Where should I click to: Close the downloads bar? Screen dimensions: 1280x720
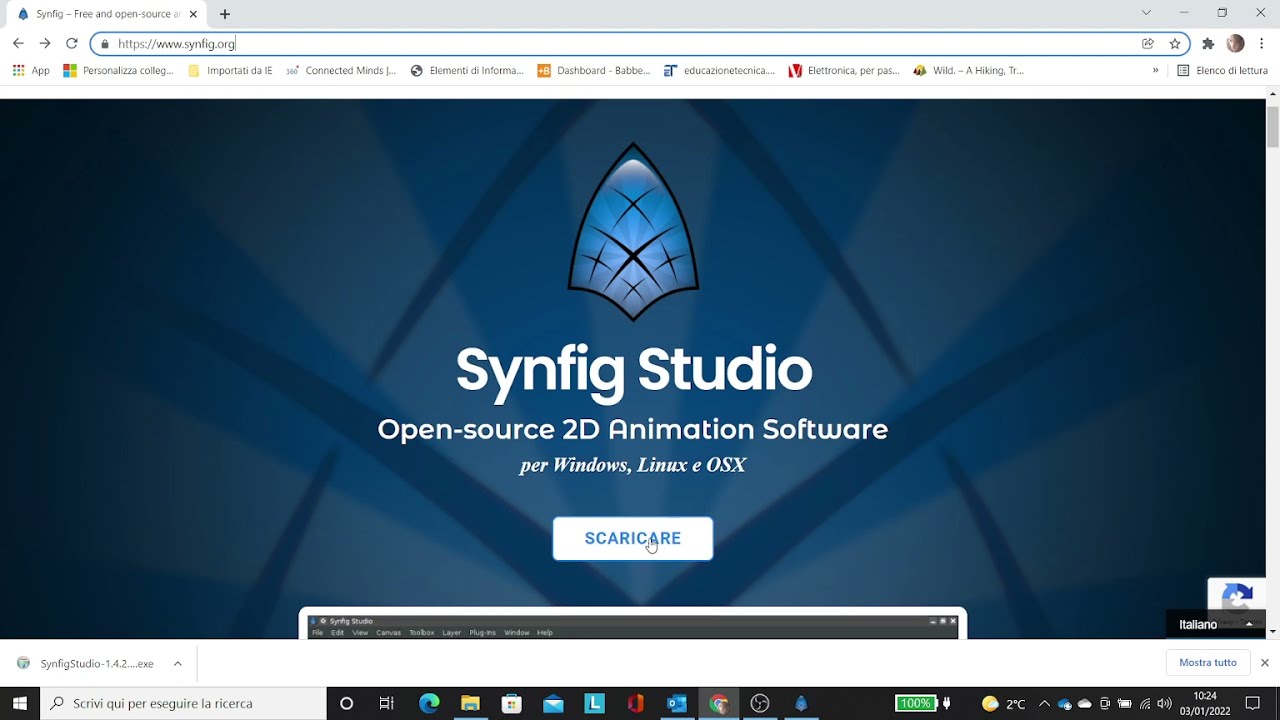[1264, 663]
